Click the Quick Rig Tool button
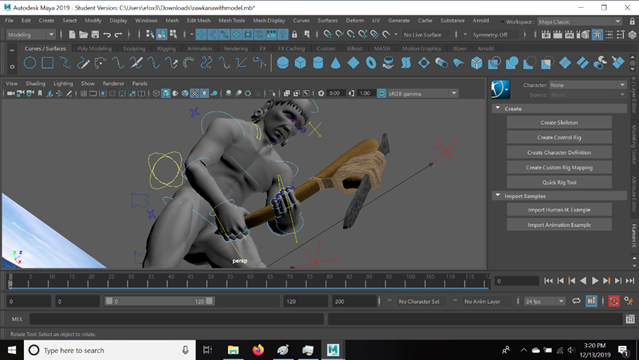Viewport: 639px width, 360px height. [x=559, y=182]
